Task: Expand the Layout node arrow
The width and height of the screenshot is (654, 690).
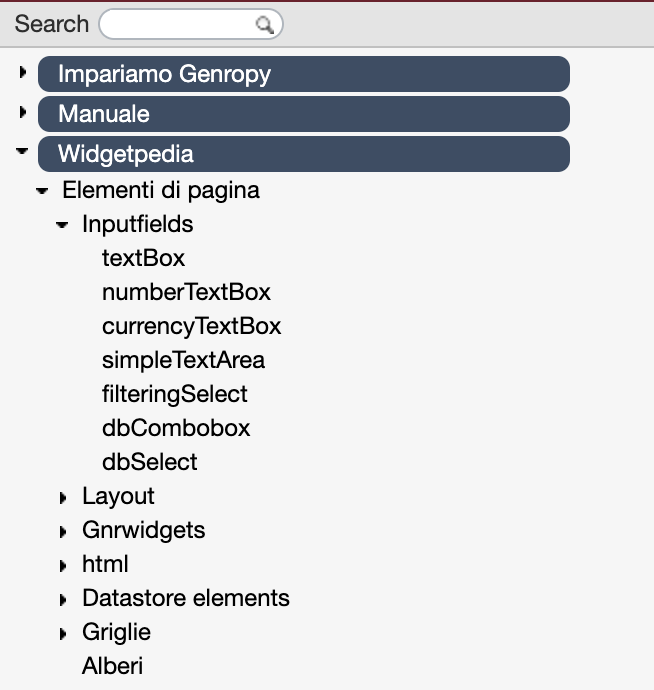Action: 63,498
